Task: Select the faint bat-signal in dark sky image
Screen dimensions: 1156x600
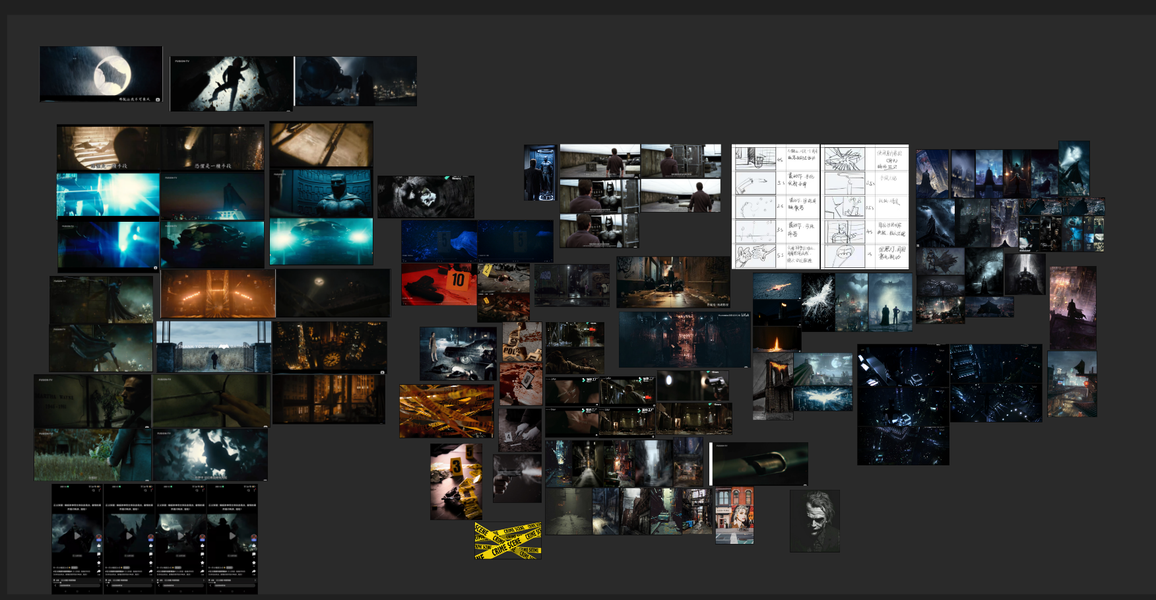Action: 332,293
